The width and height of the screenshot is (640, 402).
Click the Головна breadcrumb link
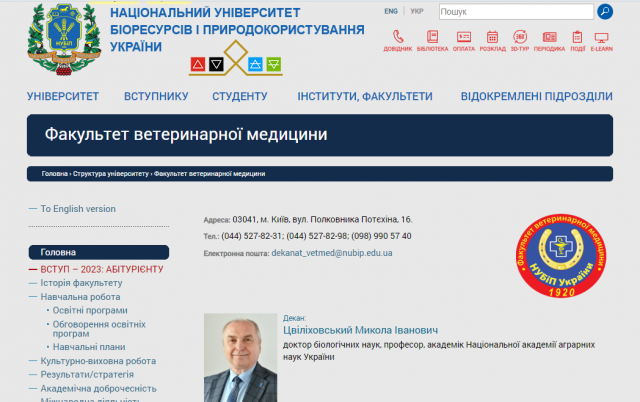(55, 174)
